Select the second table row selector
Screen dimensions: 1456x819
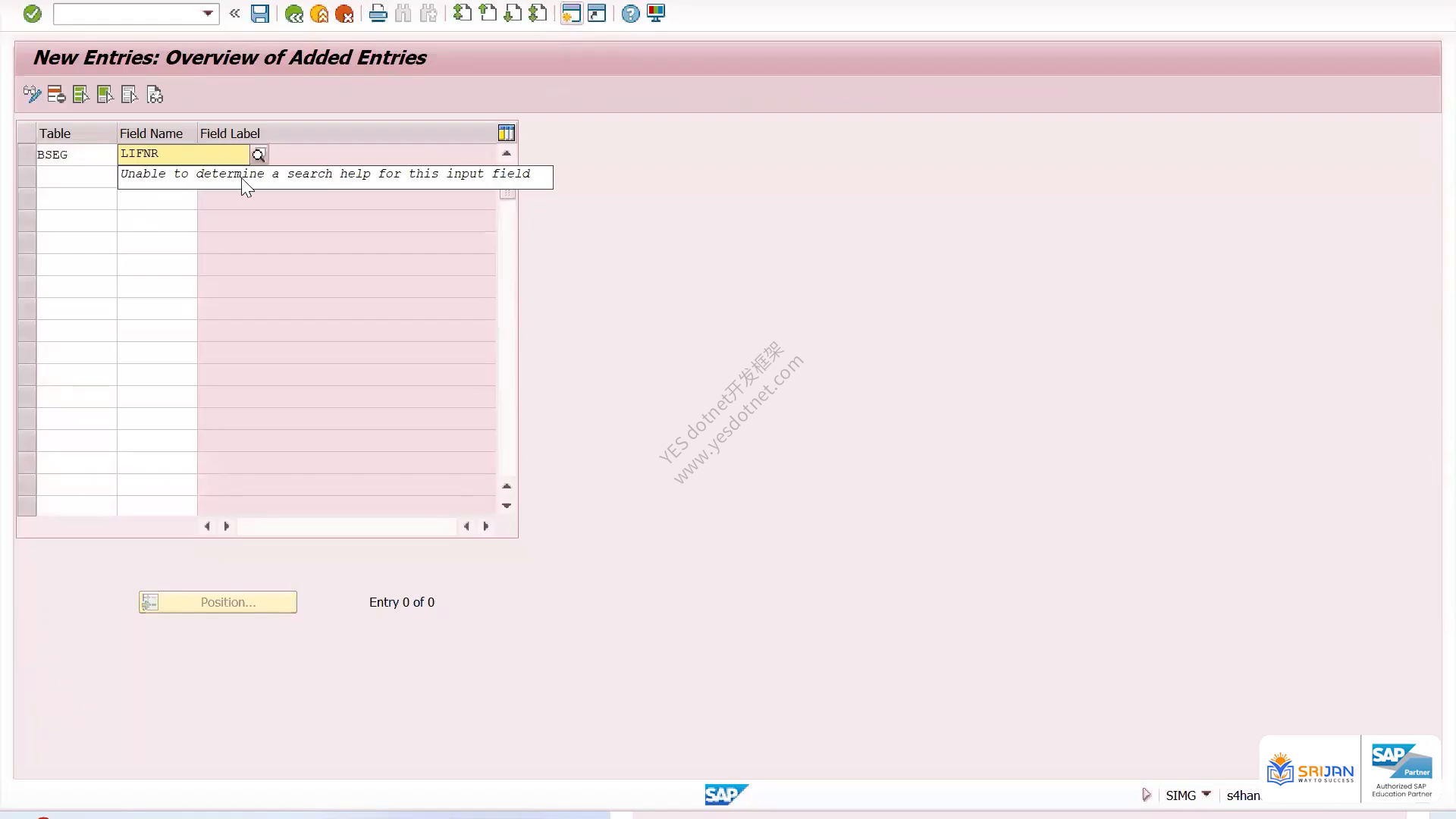tap(27, 177)
